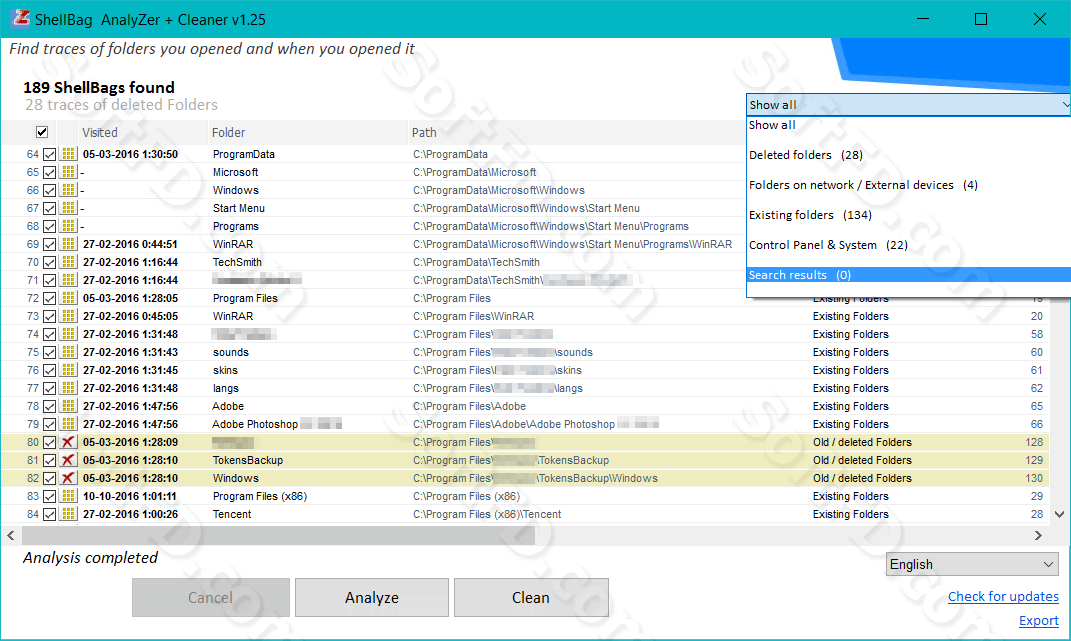
Task: Uncheck the checkbox for row 69 WinRAR
Action: 49,244
